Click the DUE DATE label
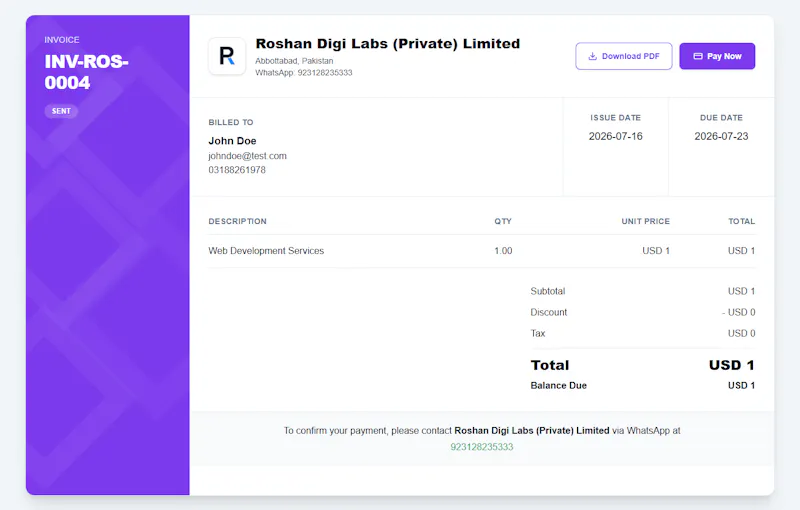 click(x=721, y=118)
